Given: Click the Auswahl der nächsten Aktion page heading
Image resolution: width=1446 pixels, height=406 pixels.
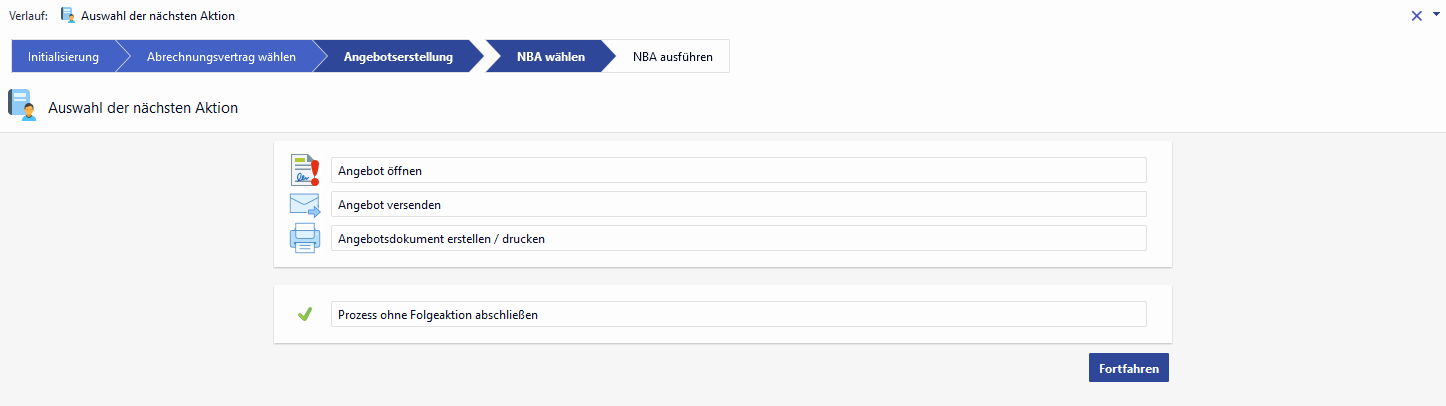Looking at the screenshot, I should coord(143,107).
